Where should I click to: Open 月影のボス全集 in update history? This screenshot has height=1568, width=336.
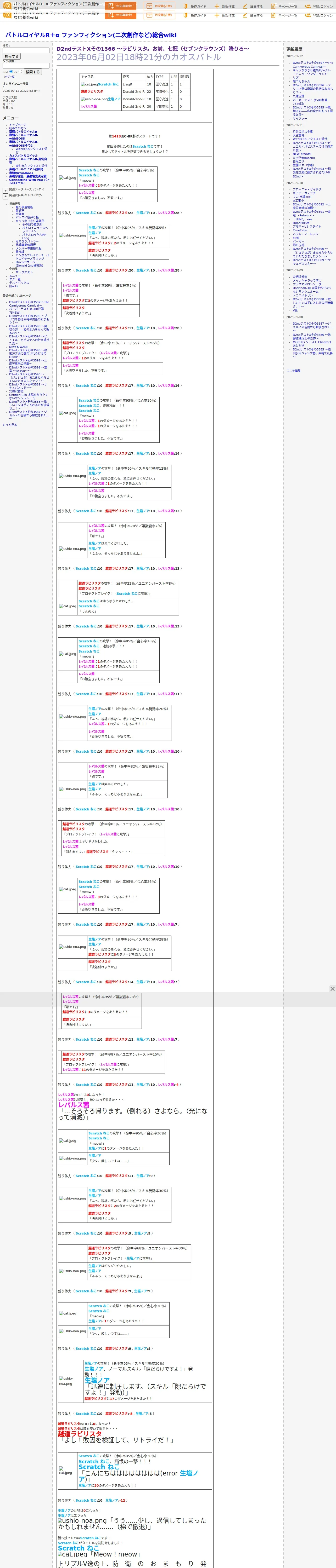click(303, 131)
